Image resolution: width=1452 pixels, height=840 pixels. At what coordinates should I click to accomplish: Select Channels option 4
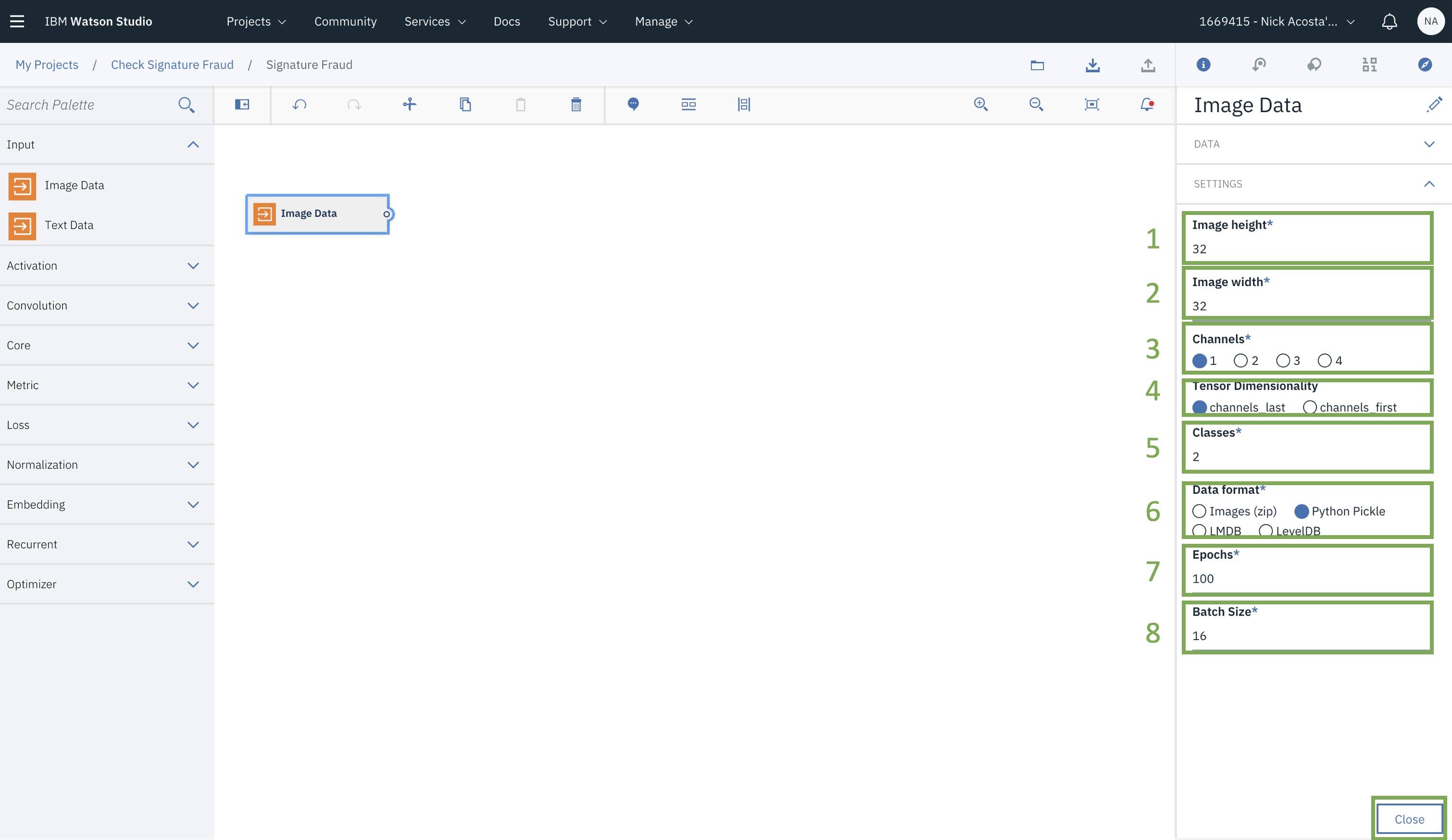coord(1325,361)
